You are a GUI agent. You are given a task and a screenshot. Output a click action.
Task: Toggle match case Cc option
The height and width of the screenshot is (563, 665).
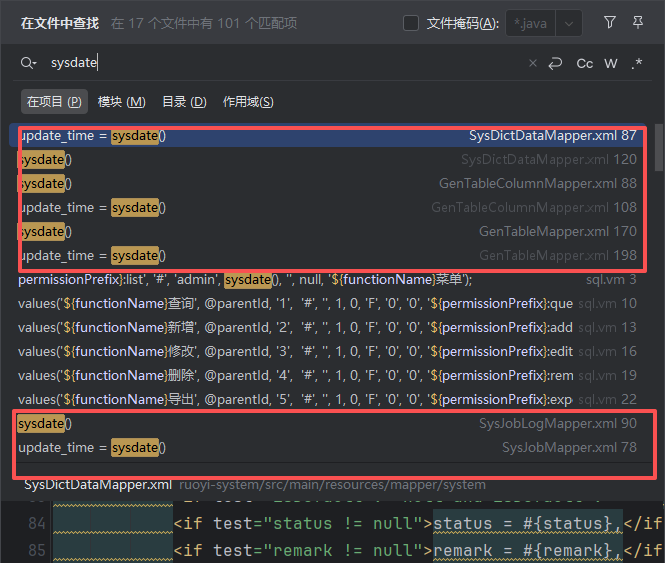[x=584, y=64]
